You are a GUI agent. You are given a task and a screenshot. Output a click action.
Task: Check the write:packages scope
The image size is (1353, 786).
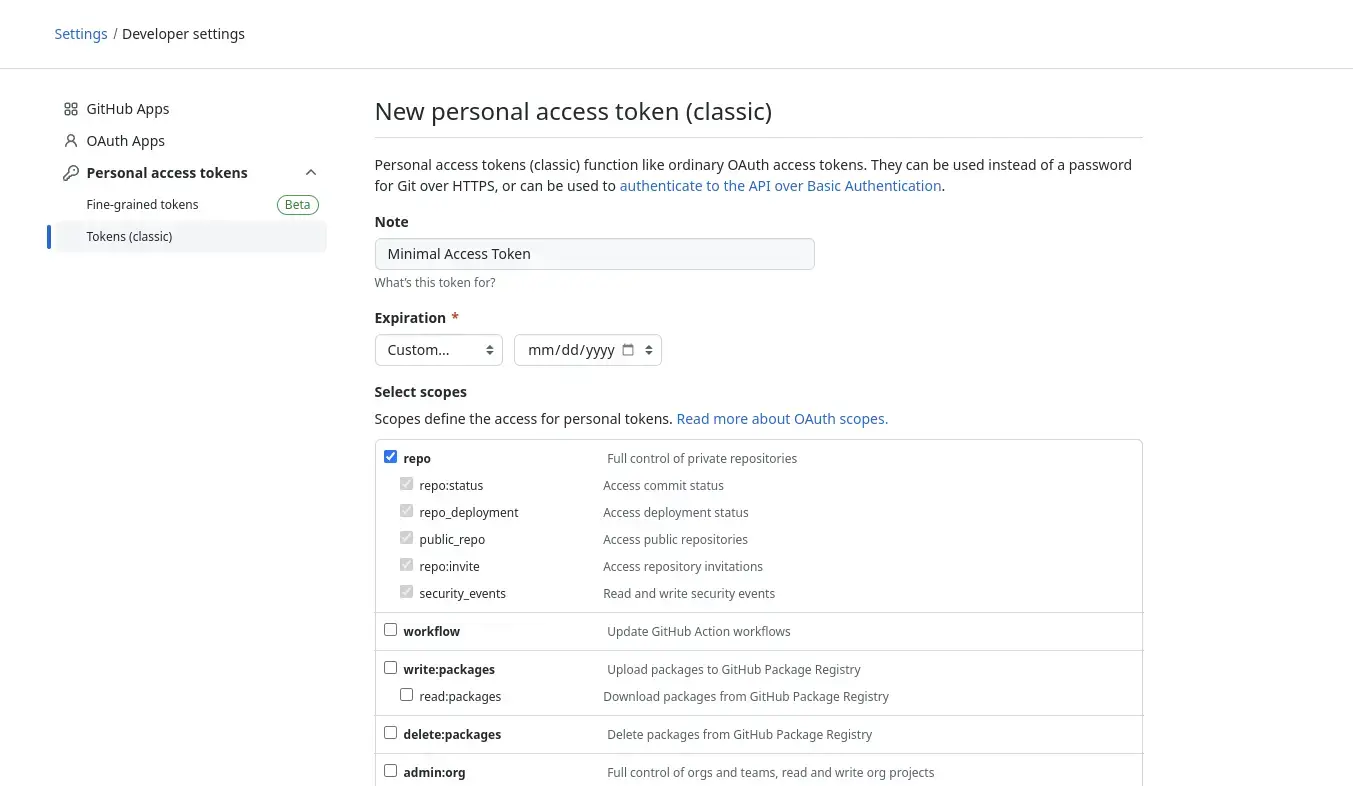tap(390, 667)
